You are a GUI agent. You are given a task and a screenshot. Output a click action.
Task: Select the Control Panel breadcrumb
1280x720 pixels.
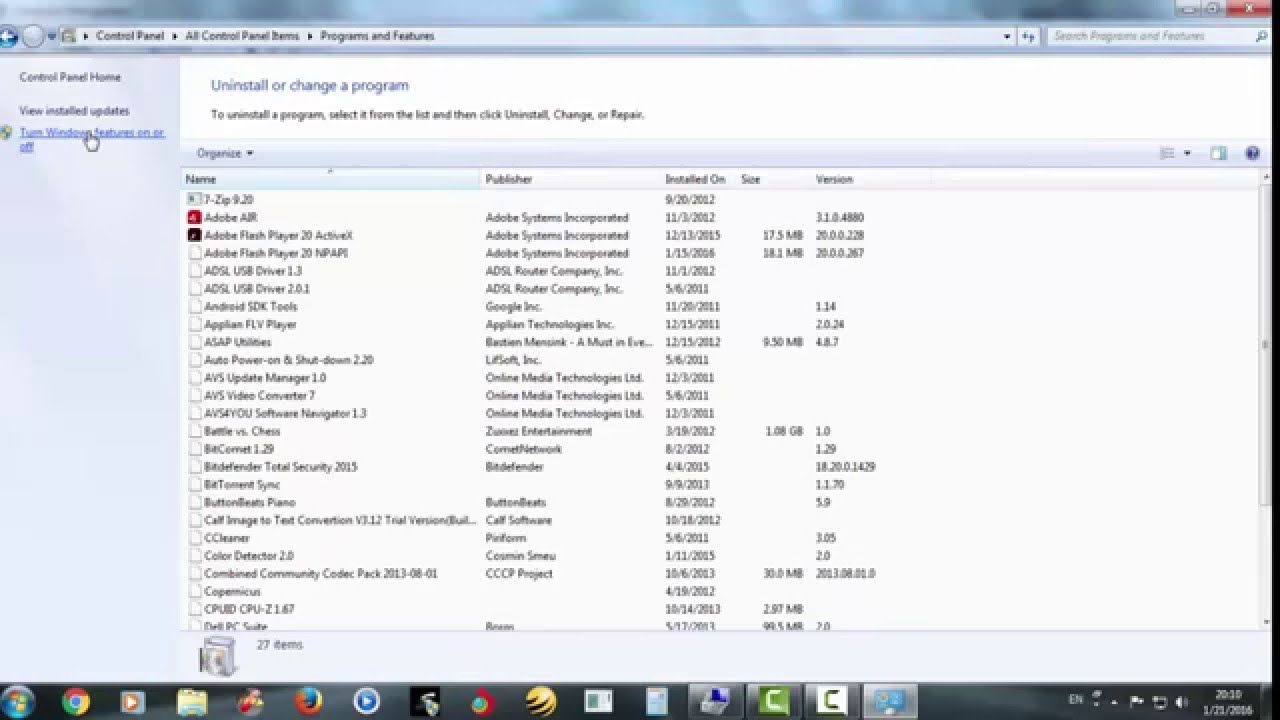129,36
